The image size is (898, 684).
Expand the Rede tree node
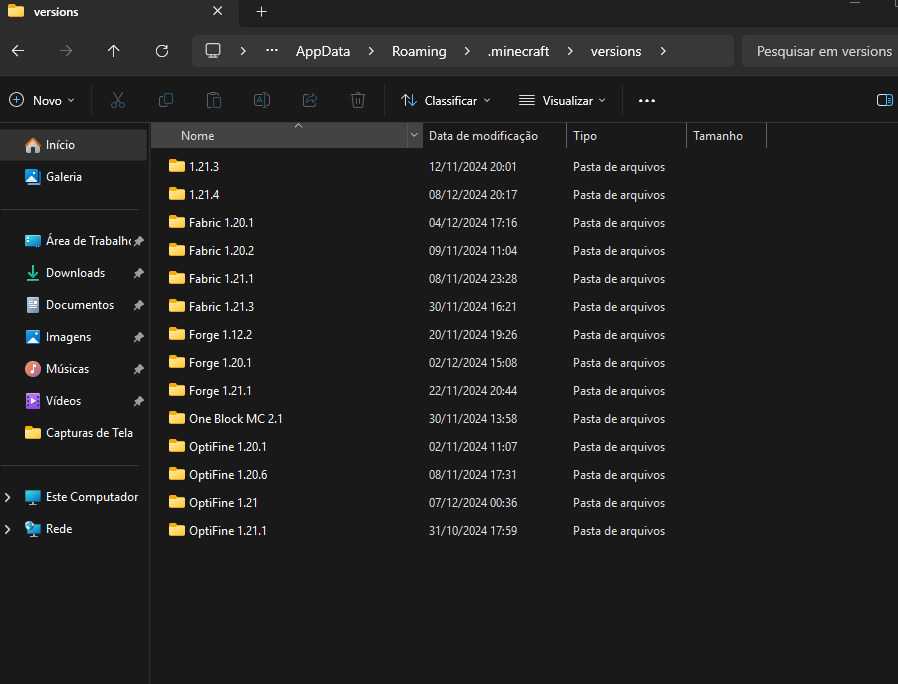click(7, 529)
